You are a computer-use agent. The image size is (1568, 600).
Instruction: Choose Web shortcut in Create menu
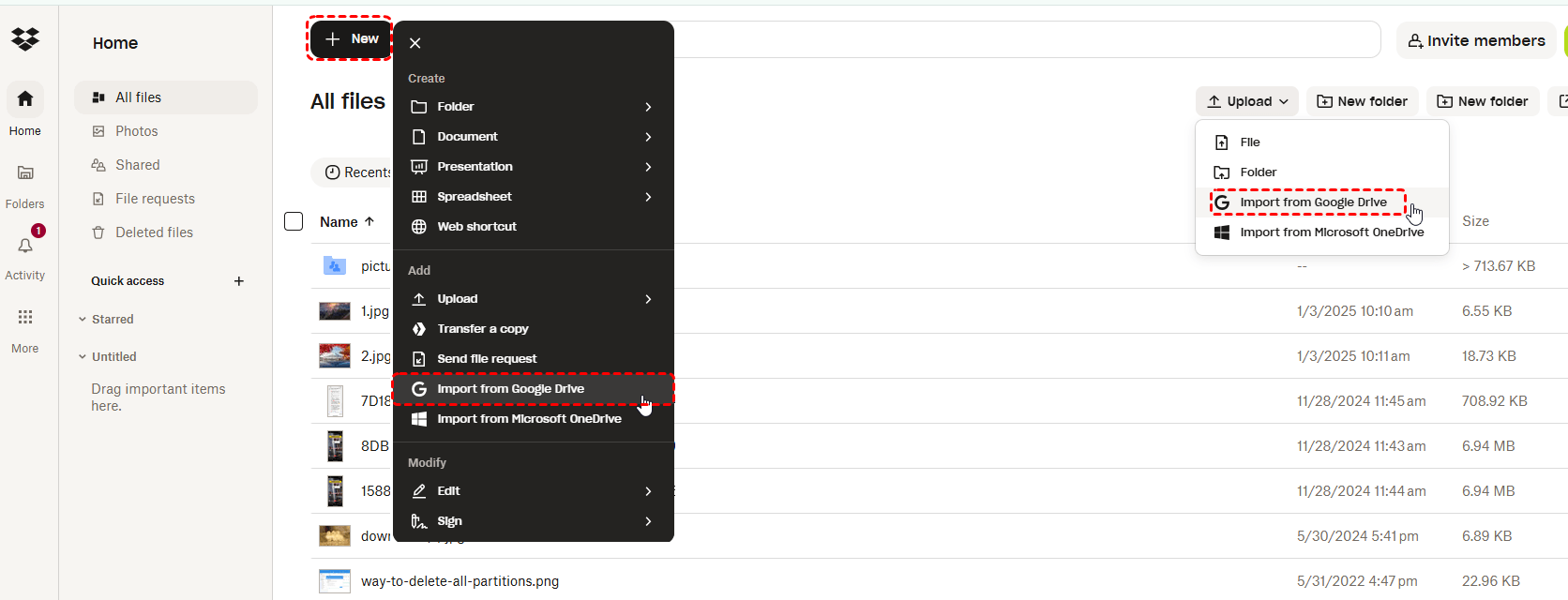[533, 227]
